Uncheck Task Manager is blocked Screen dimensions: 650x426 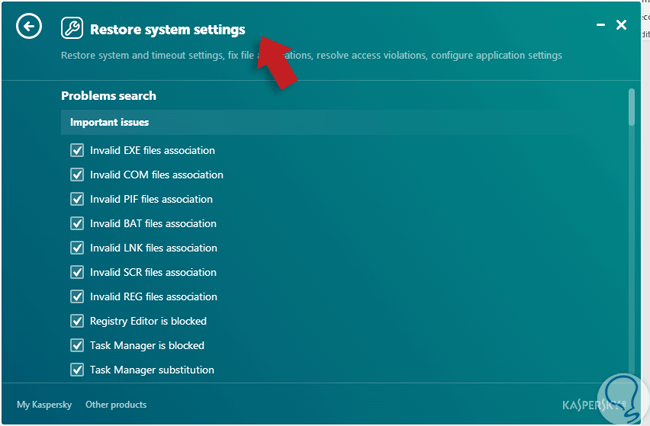tap(77, 345)
